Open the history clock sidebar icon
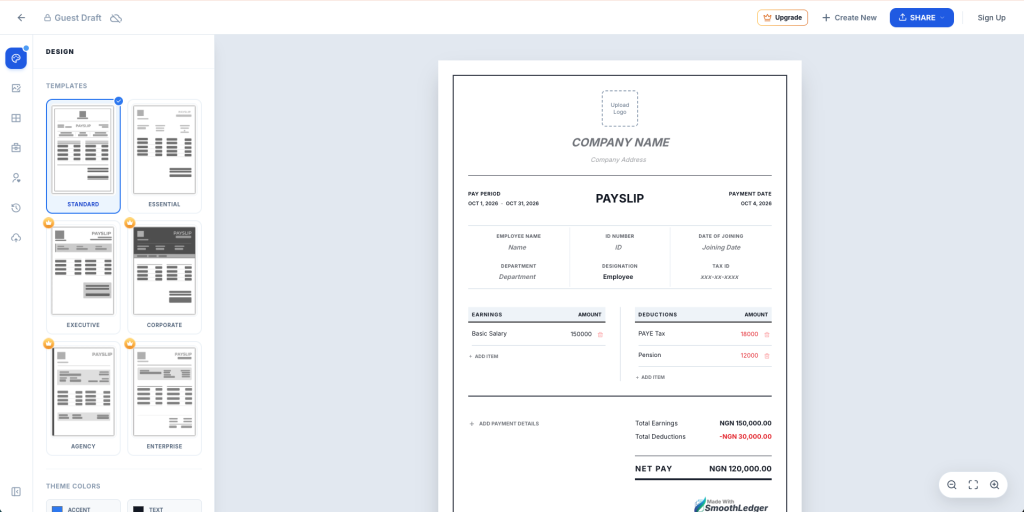This screenshot has height=512, width=1024. point(16,208)
